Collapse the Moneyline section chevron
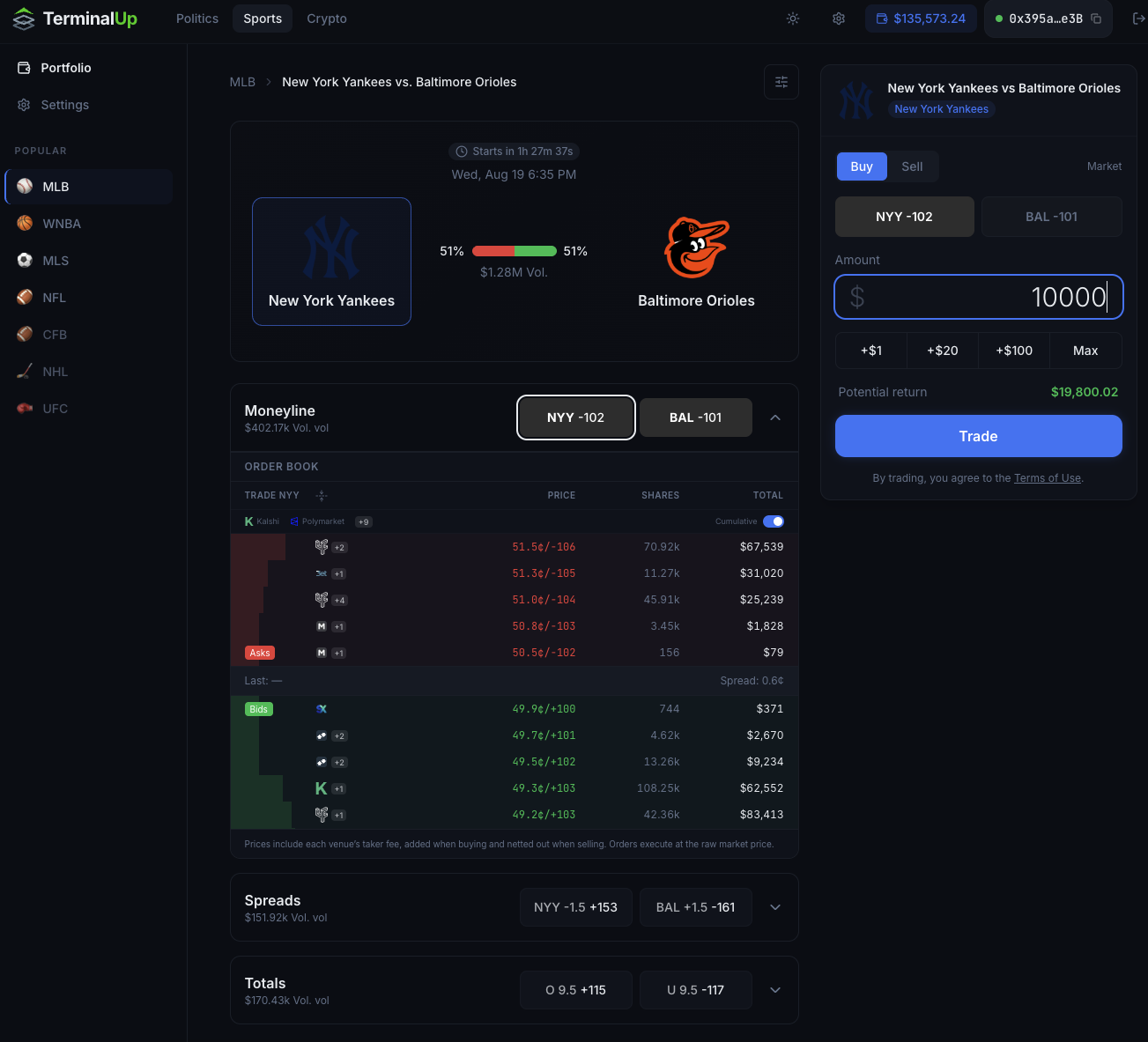Screen dimensions: 1148x1042 tap(775, 418)
